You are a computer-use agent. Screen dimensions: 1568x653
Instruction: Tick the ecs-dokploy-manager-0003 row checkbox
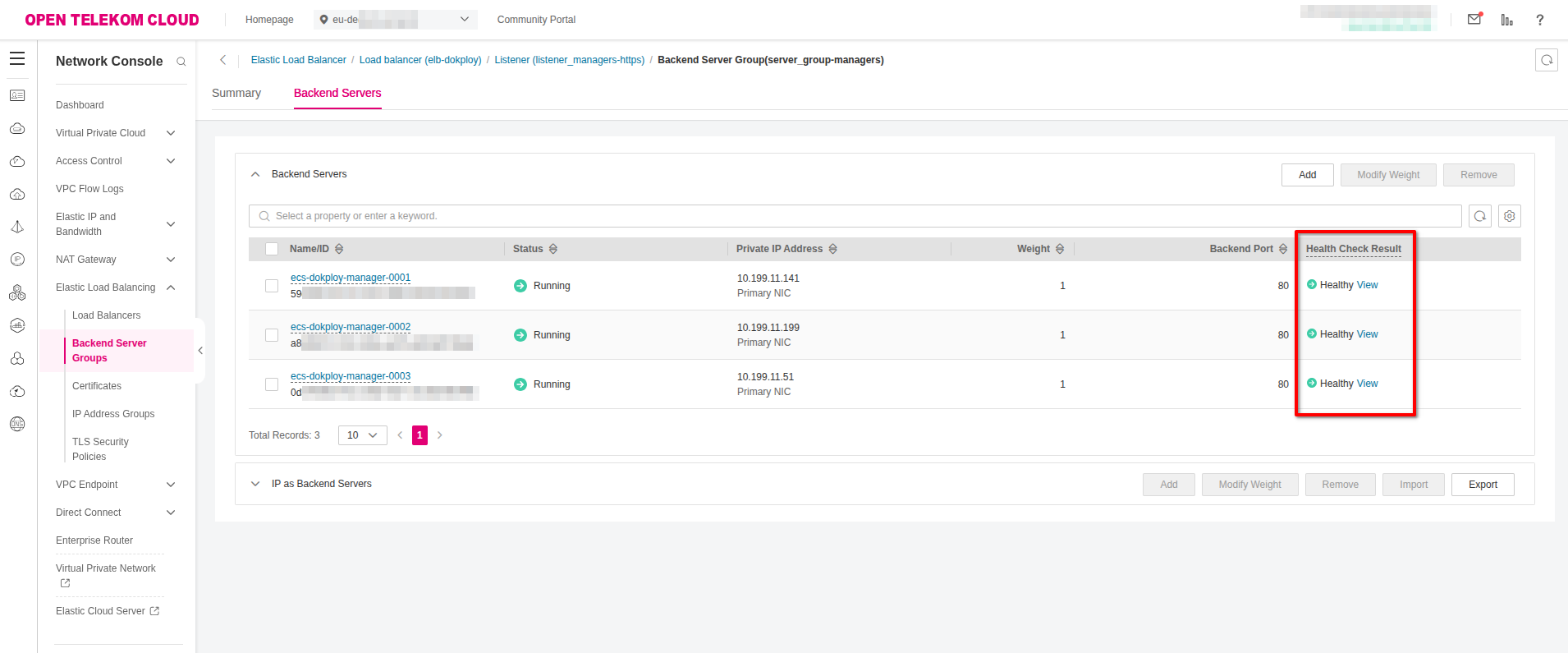click(272, 384)
